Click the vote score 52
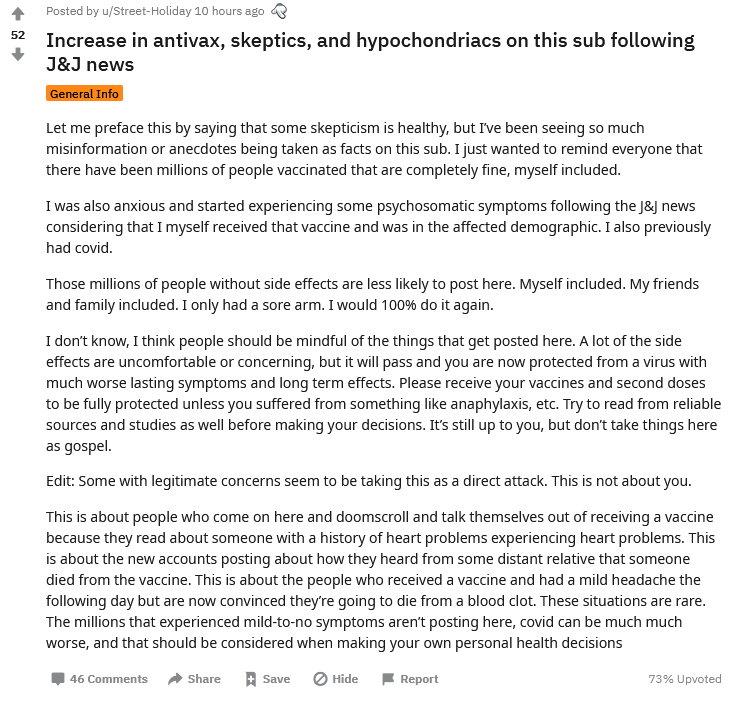 [x=18, y=35]
